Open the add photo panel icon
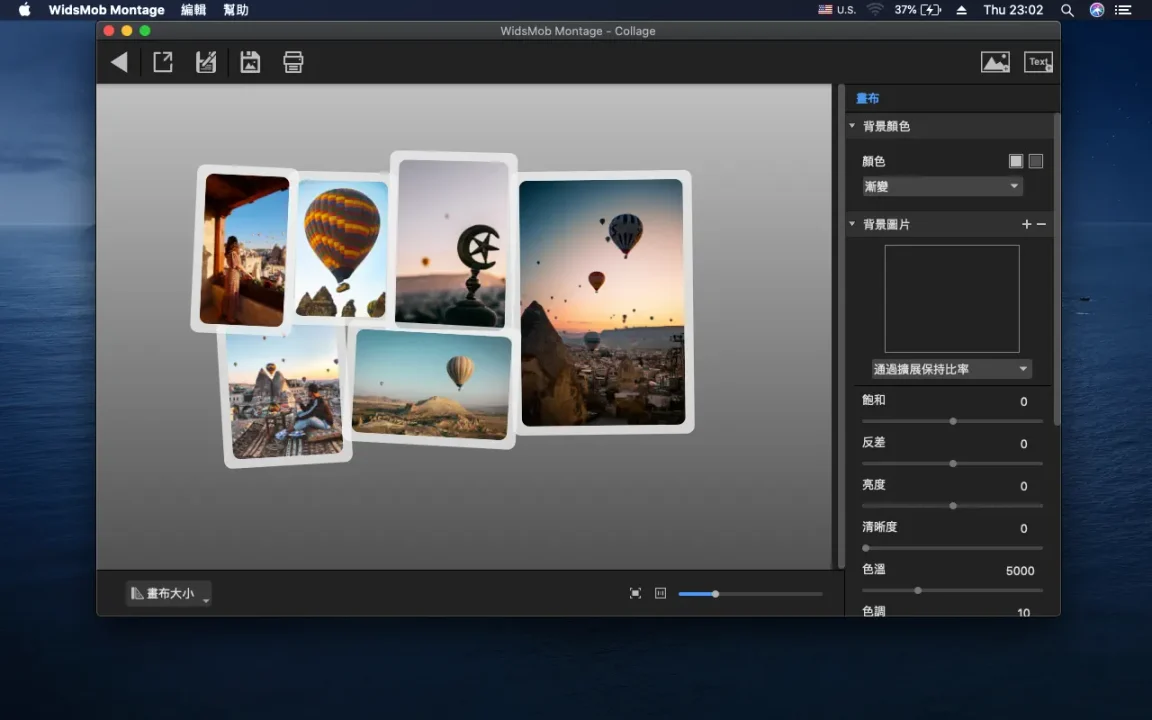Screen dimensions: 1152x720 coord(995,62)
